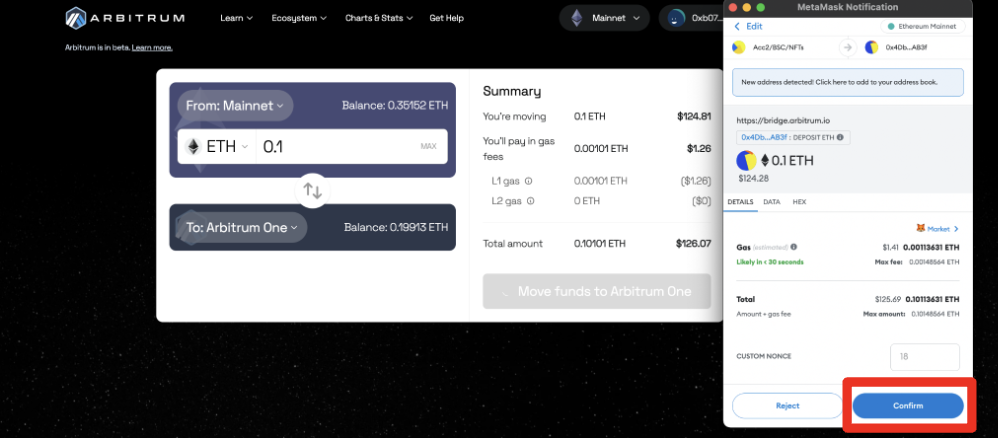Click the '$124.28' value in MetaMask

click(x=752, y=178)
